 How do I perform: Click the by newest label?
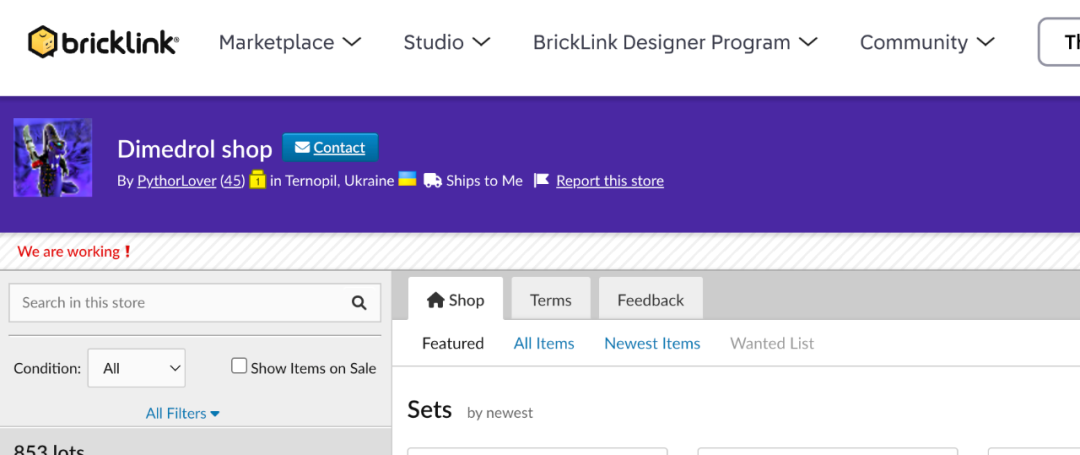point(500,413)
